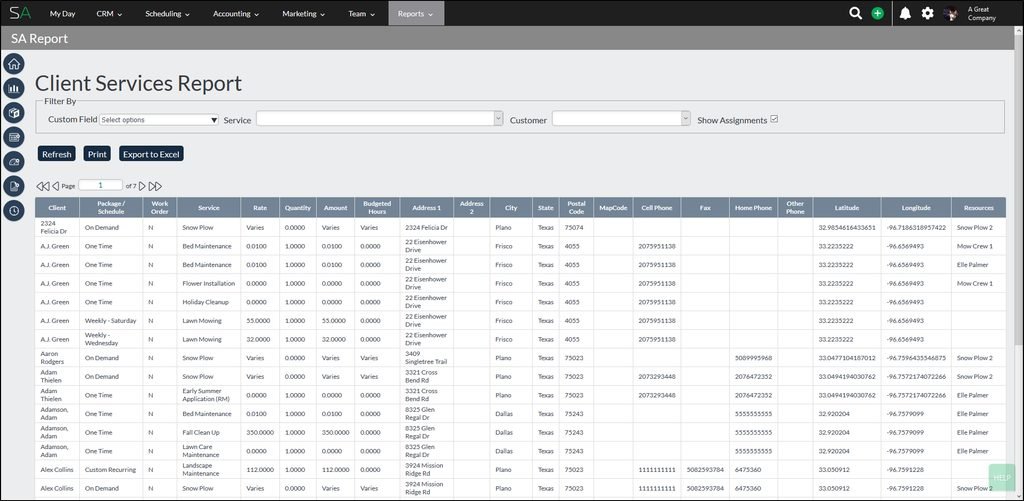
Task: Click the 32.9854616433651 latitude cell
Action: tap(847, 227)
